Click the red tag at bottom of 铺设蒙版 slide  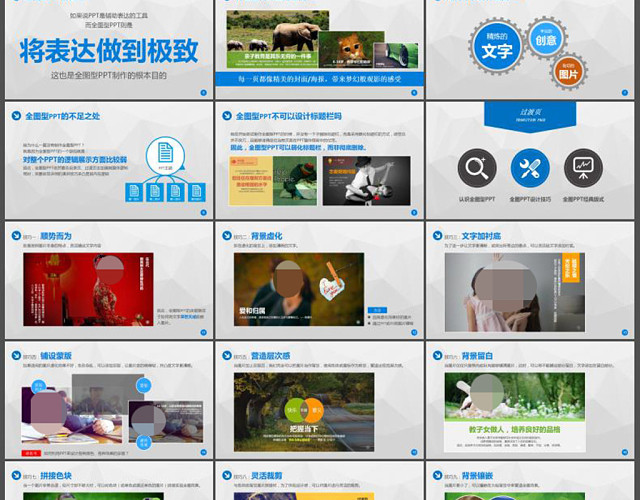[x=31, y=453]
